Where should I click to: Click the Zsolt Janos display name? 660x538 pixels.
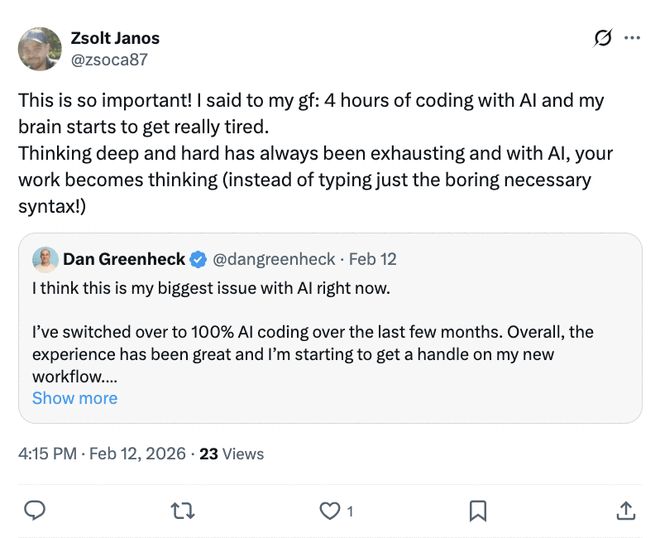pos(115,38)
